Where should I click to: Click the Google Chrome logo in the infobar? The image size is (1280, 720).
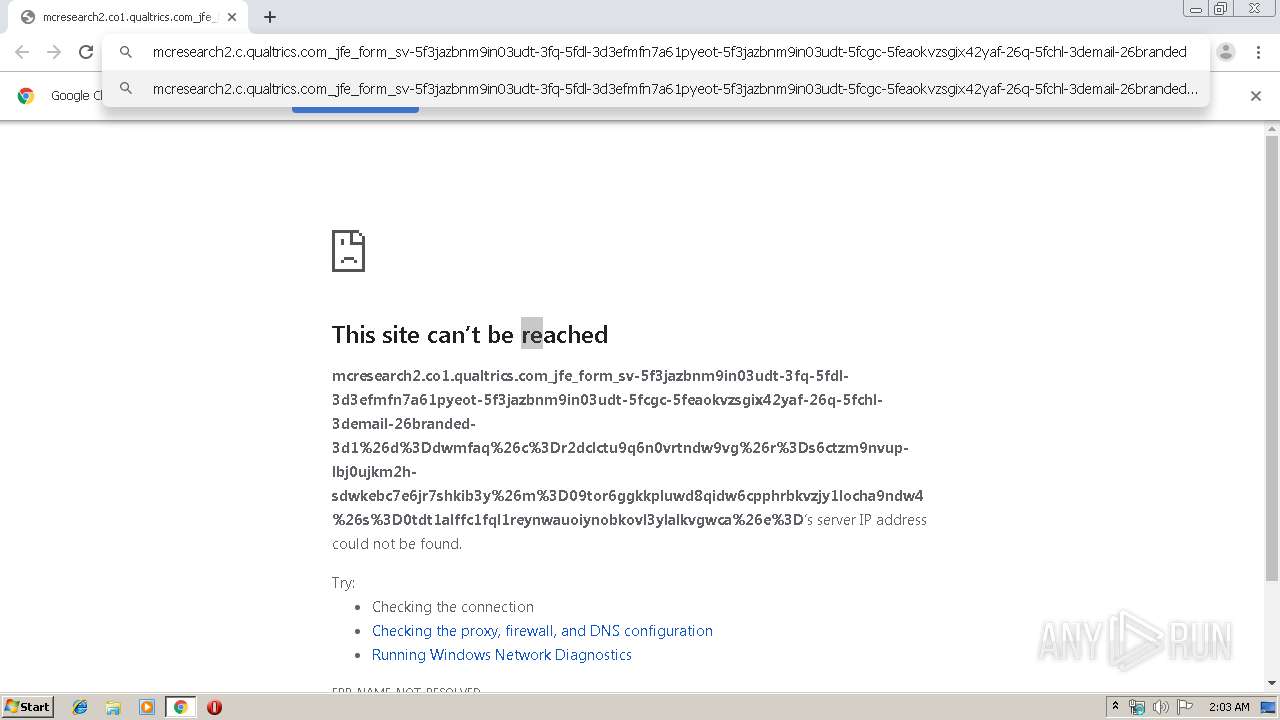click(x=27, y=96)
